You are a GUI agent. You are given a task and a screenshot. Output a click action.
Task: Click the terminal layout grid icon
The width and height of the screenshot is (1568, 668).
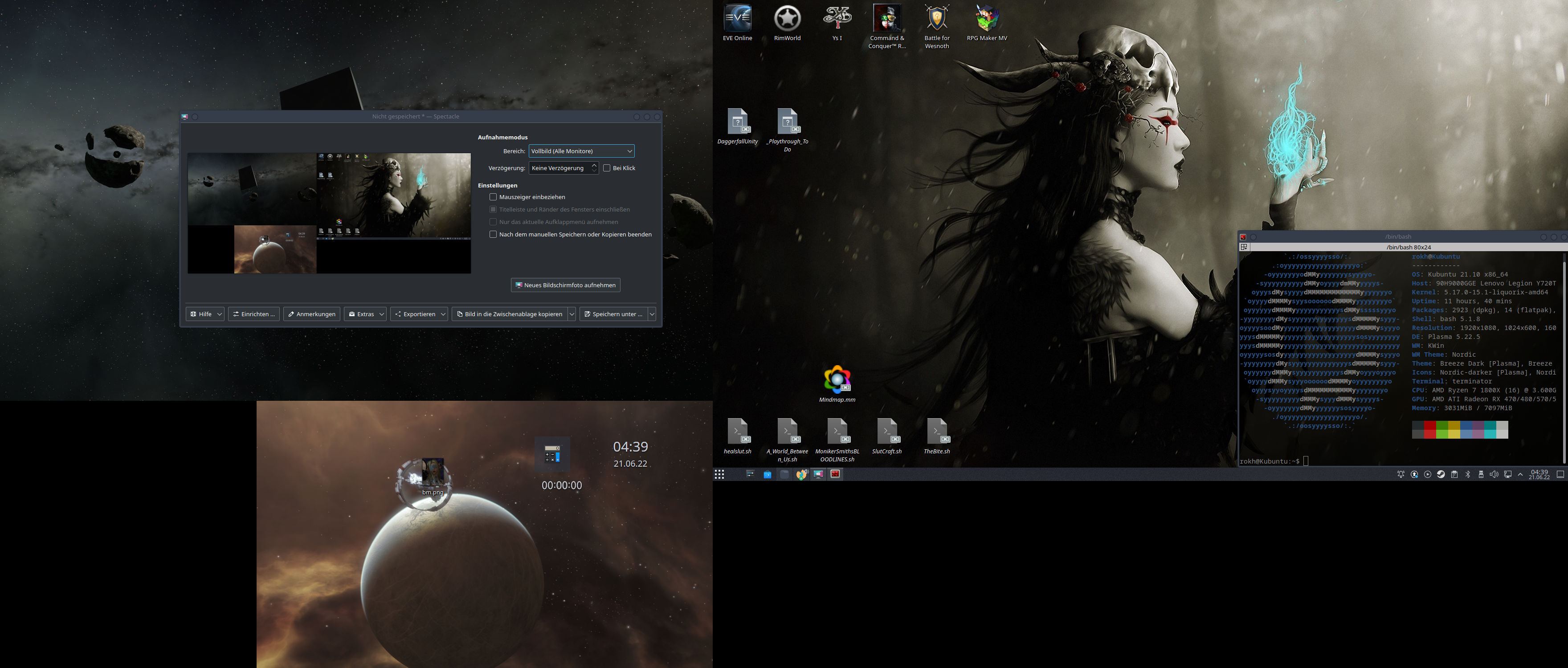click(1244, 247)
